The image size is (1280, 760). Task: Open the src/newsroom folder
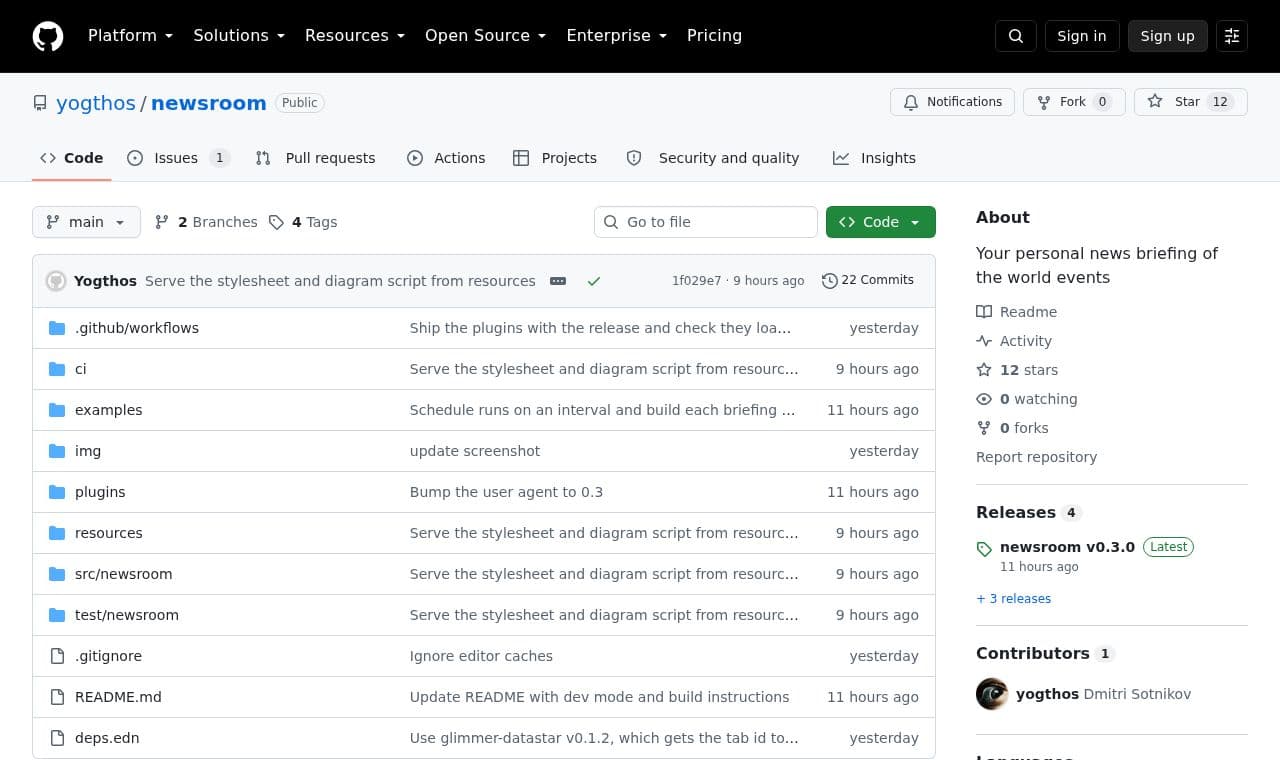coord(124,574)
